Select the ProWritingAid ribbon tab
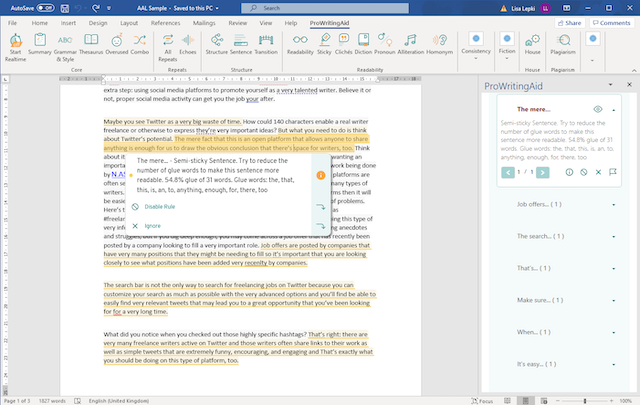Viewport: 640px width, 405px height. tap(329, 23)
